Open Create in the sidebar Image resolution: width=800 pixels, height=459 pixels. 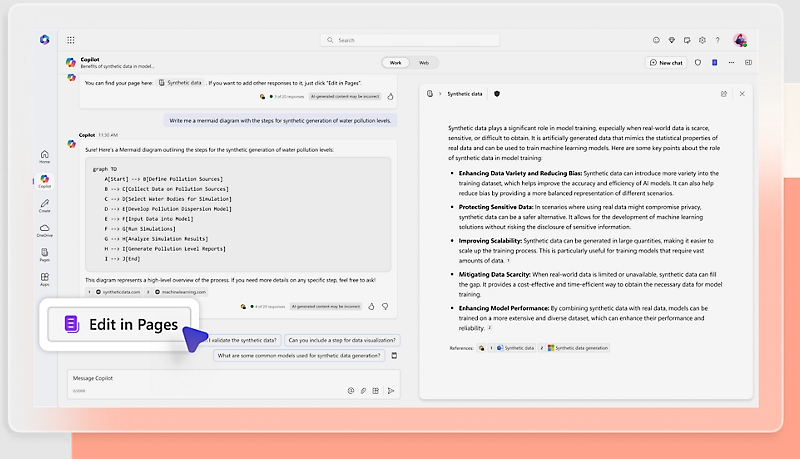point(45,206)
